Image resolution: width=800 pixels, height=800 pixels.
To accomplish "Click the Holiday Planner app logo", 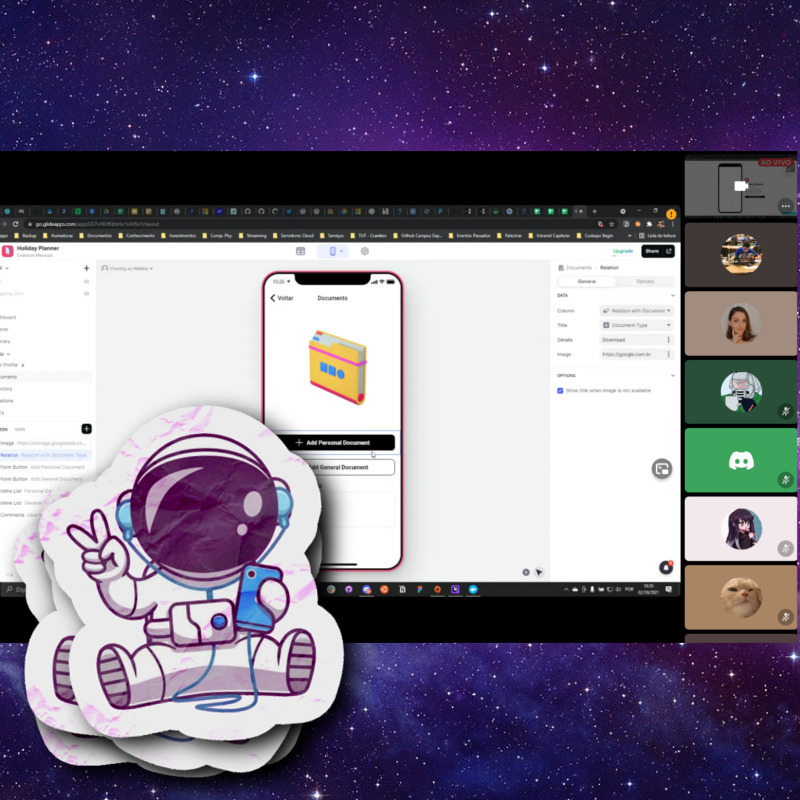I will point(7,252).
